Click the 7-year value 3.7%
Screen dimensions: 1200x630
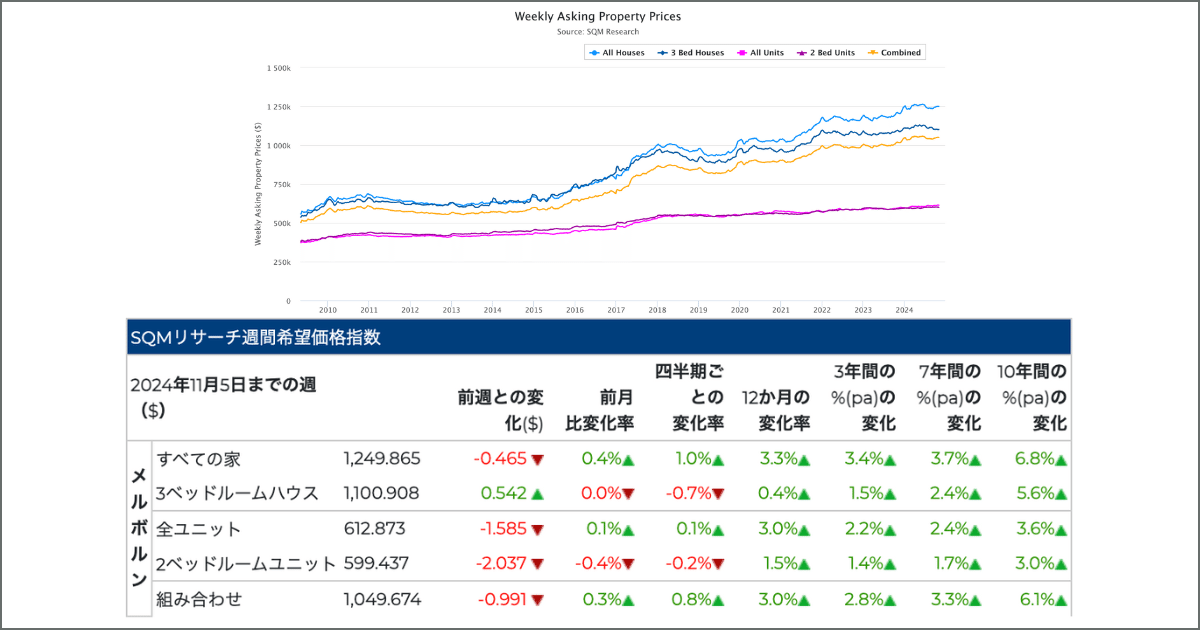coord(949,459)
